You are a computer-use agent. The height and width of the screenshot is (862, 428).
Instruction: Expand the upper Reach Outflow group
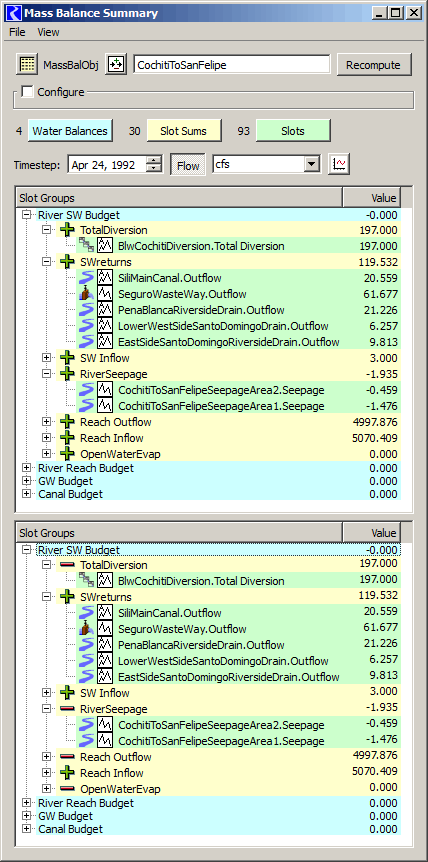click(46, 422)
